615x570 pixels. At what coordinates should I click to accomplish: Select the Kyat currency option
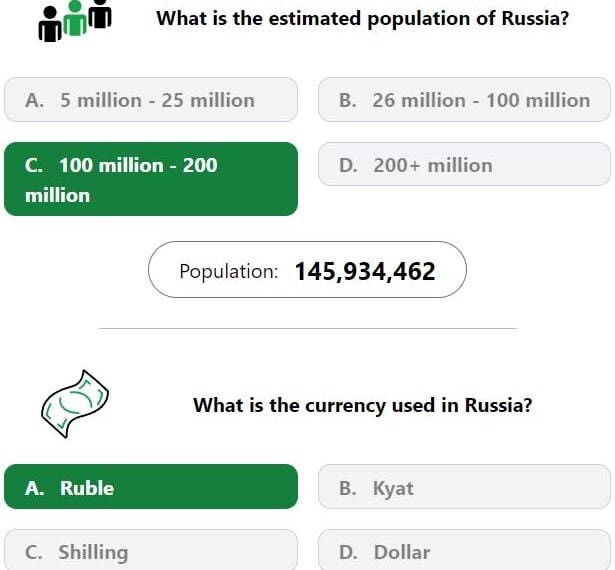464,486
